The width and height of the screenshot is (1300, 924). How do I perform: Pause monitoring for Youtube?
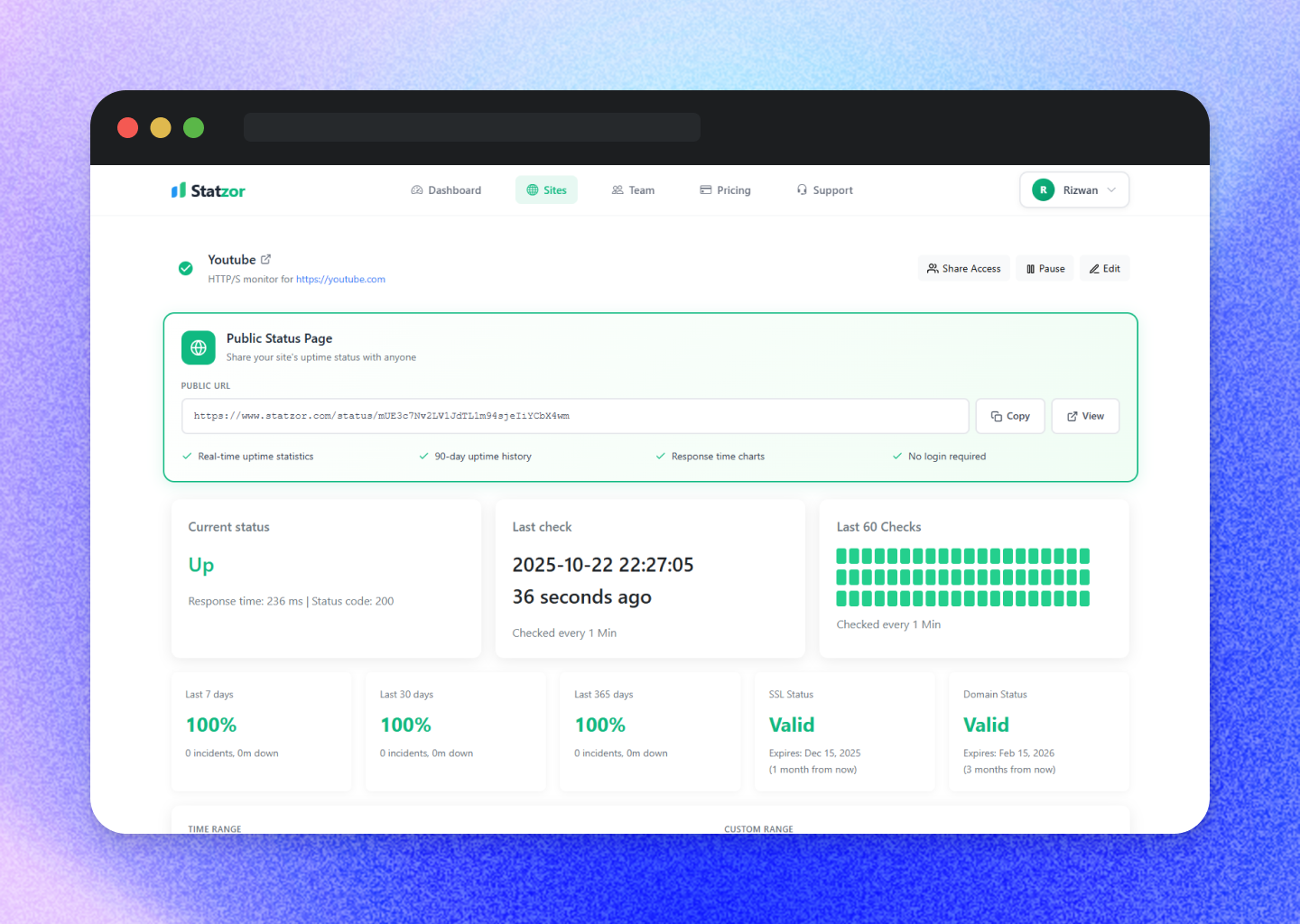1045,268
